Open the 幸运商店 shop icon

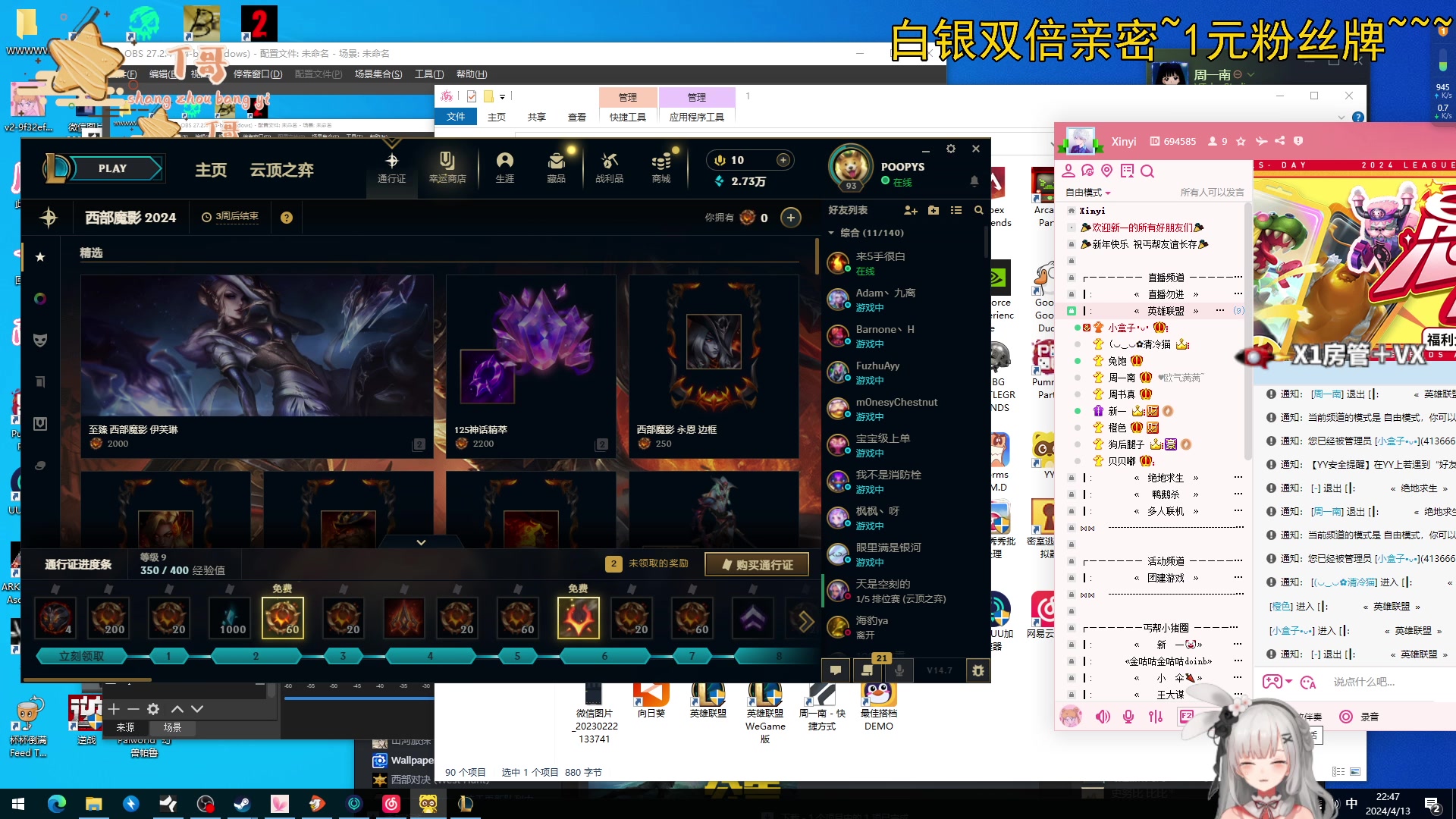pos(447,168)
